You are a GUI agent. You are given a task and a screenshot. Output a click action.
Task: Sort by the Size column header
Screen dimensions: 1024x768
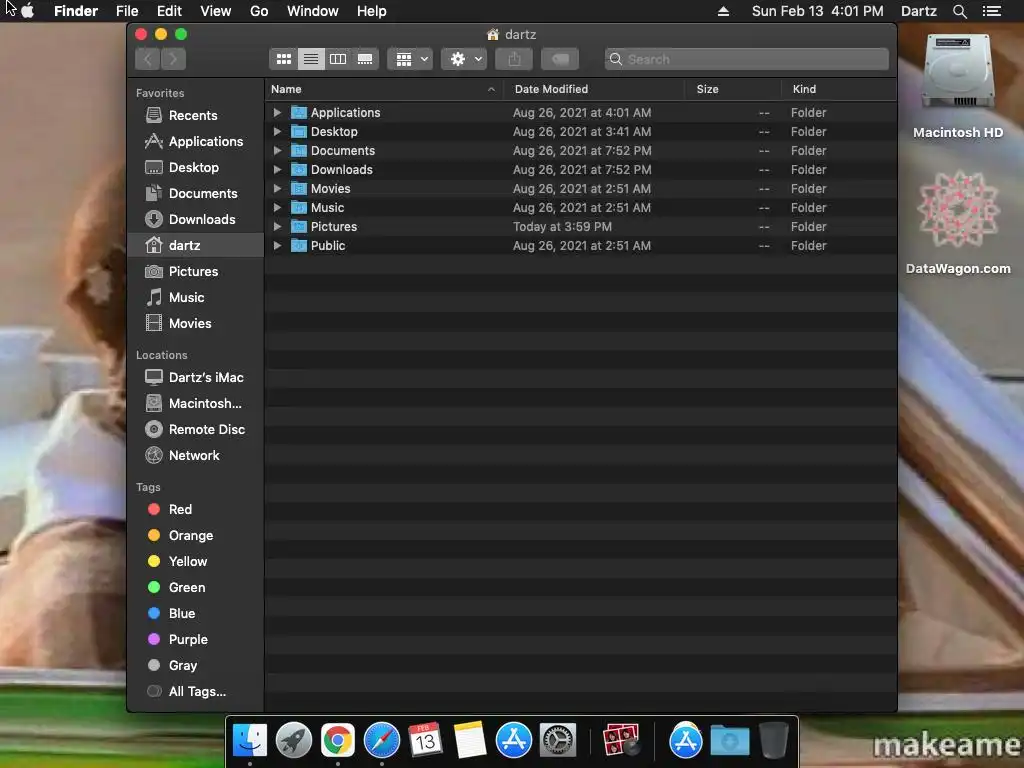click(x=733, y=89)
